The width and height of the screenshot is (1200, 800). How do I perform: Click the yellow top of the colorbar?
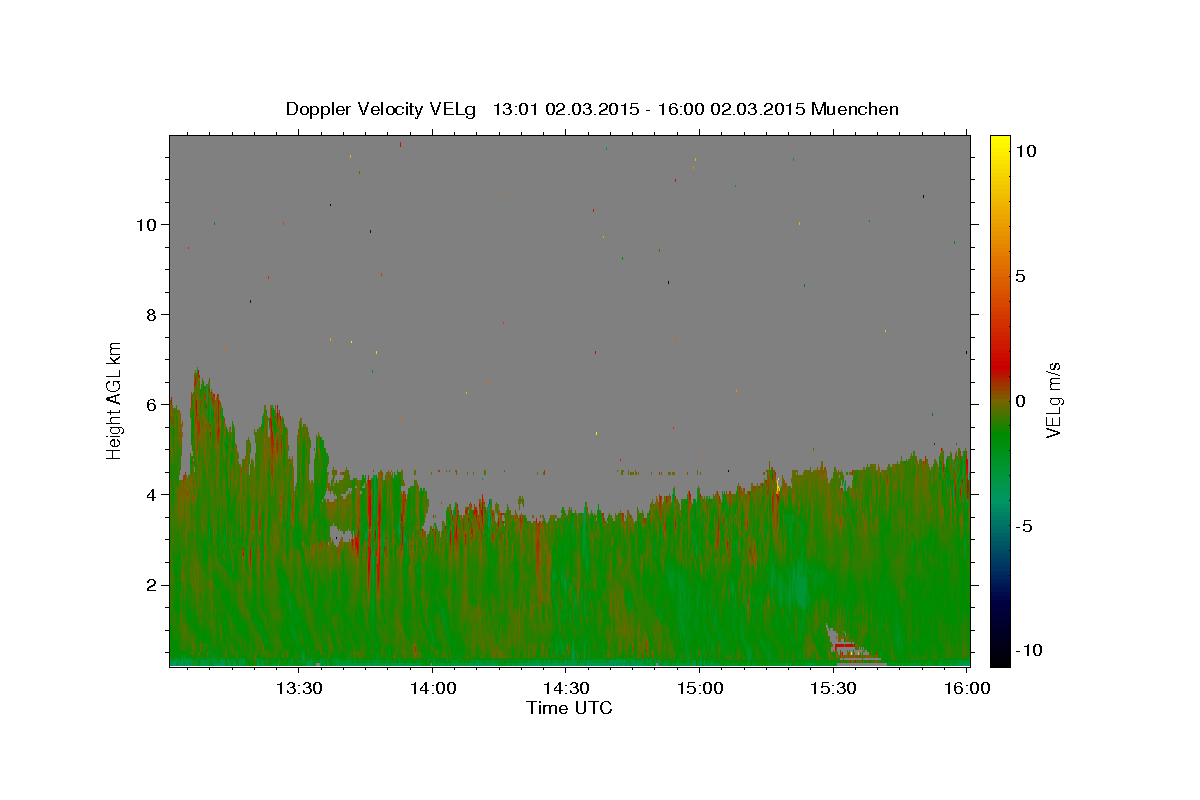tap(1000, 145)
